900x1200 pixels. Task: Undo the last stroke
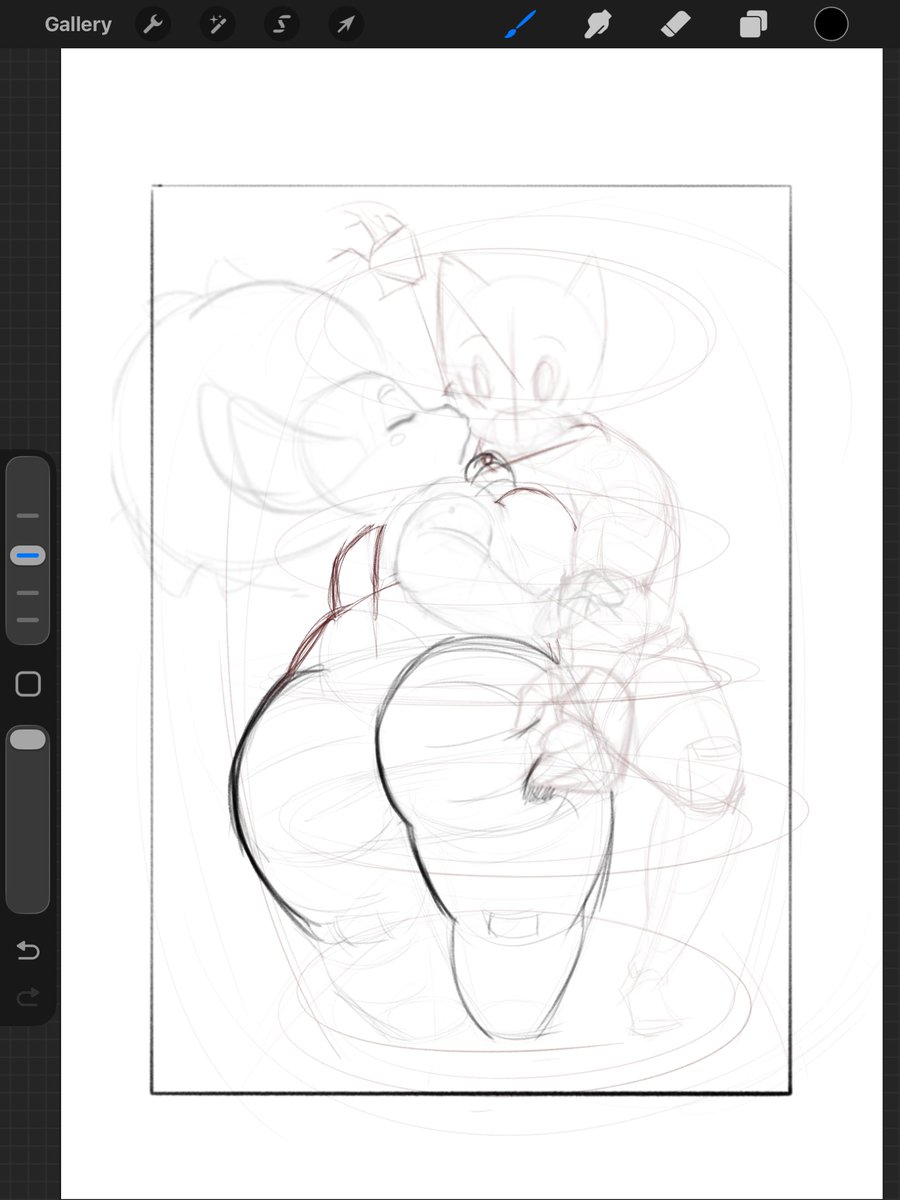tap(28, 951)
